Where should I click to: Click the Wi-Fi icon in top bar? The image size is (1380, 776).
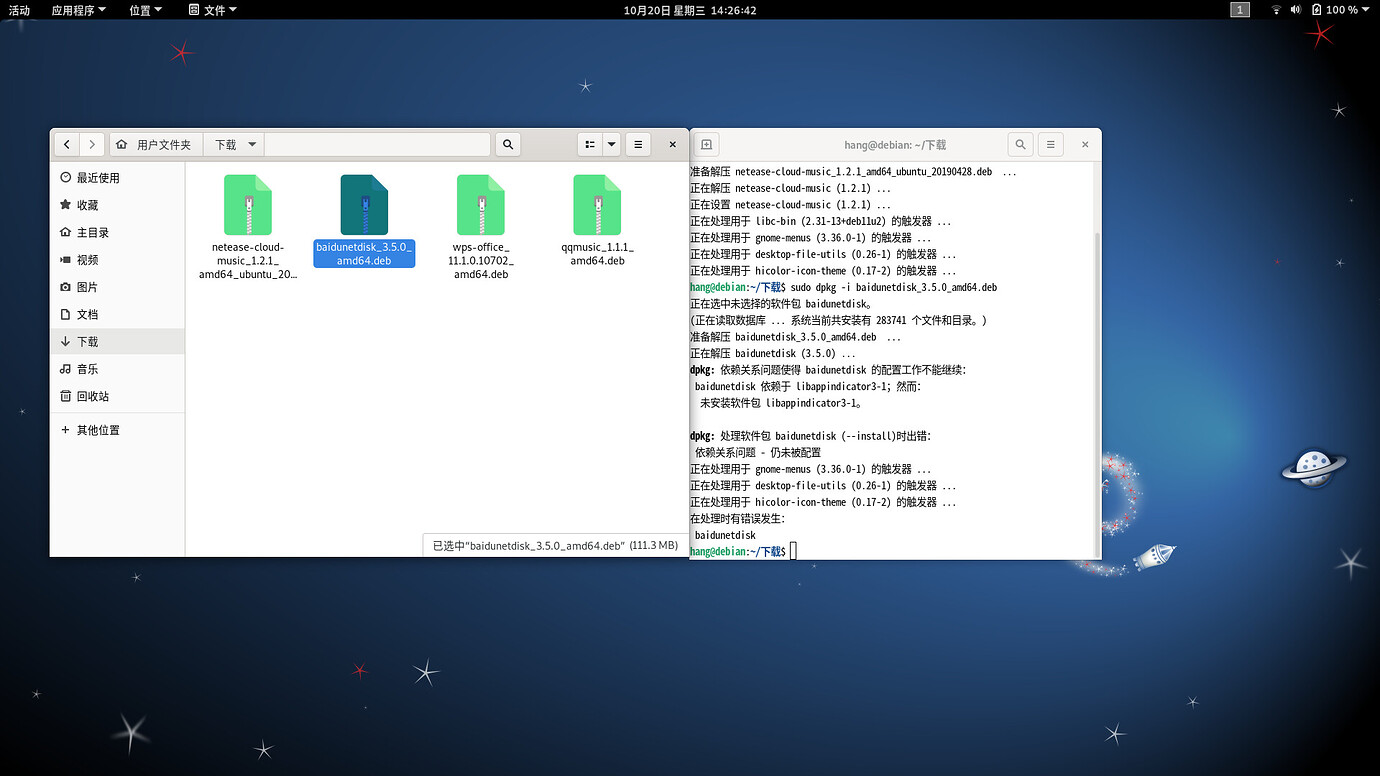(x=1277, y=10)
